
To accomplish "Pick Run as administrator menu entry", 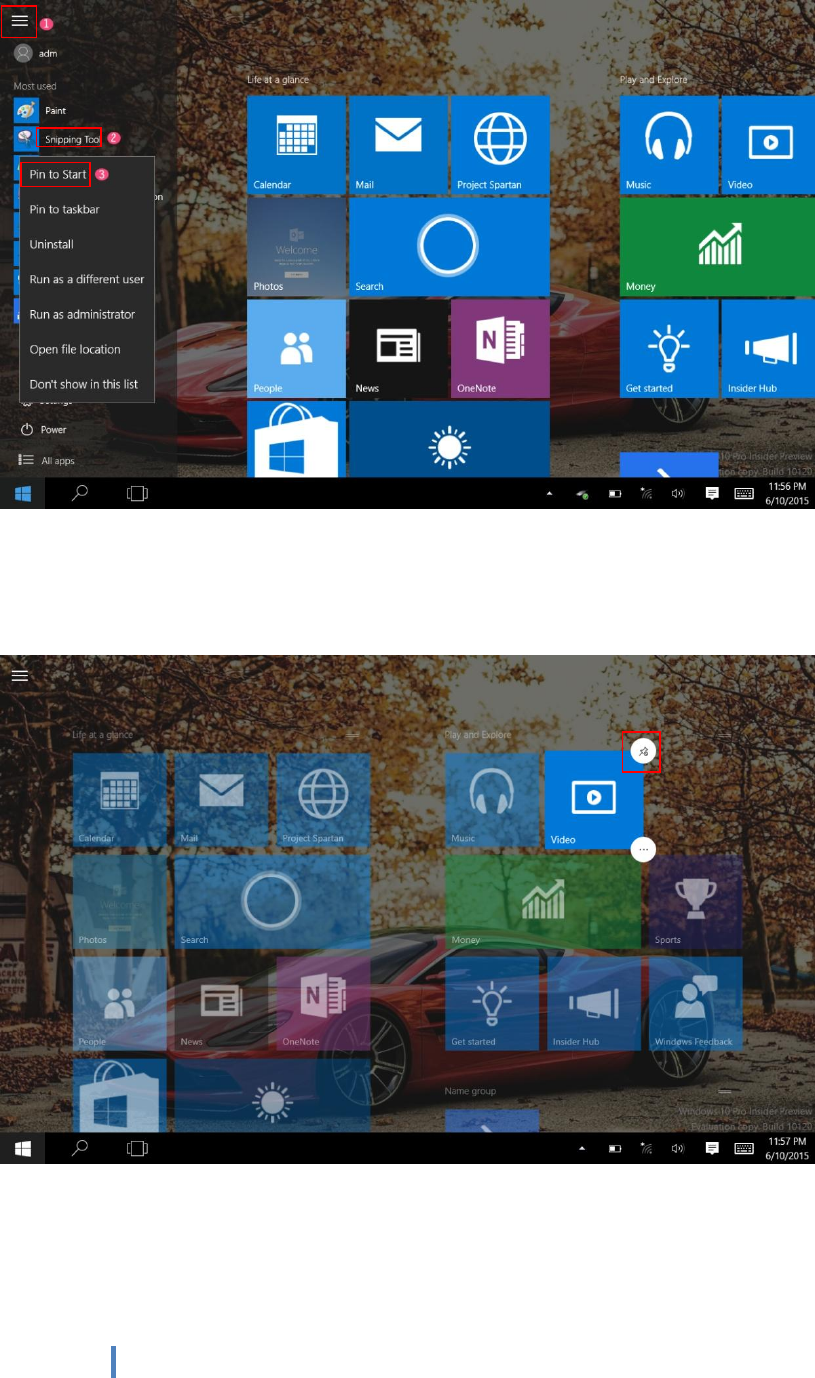I will (x=82, y=314).
